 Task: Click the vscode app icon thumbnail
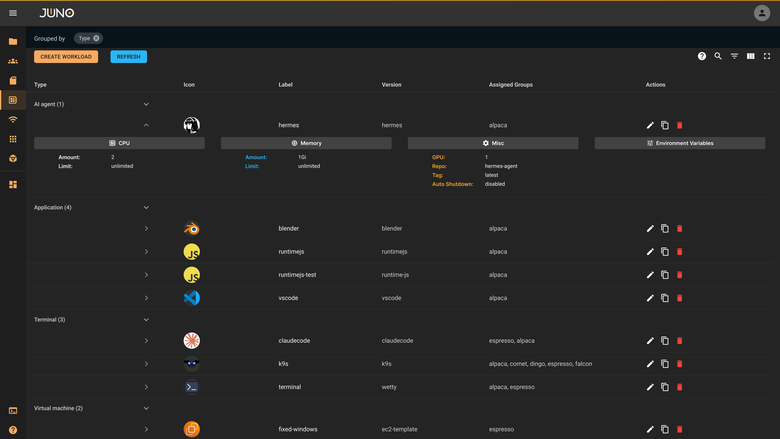click(x=192, y=298)
